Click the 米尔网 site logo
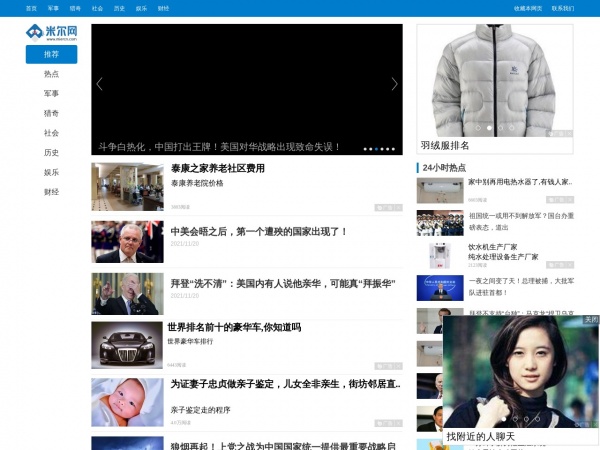This screenshot has width=600, height=450. 52,32
